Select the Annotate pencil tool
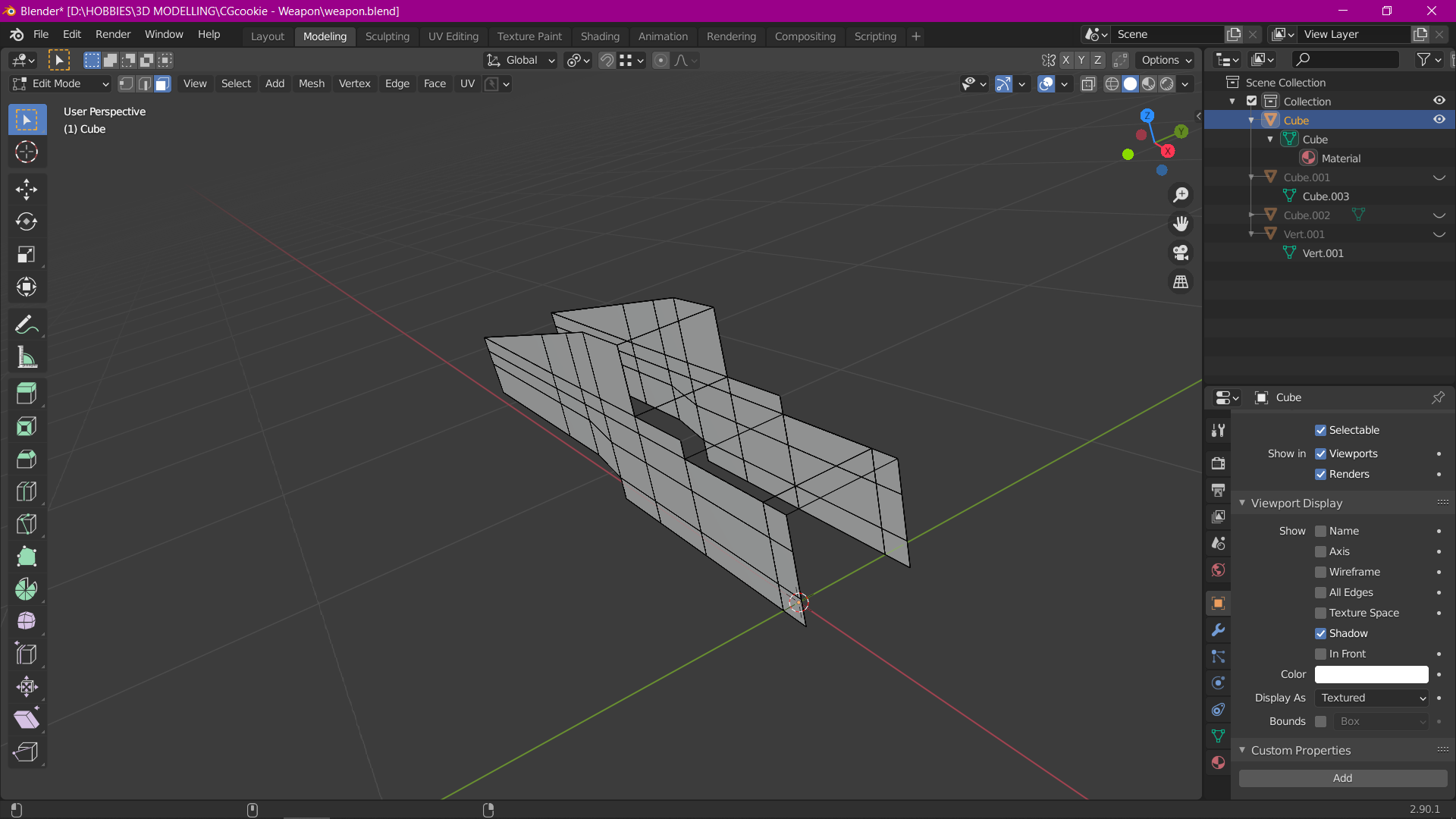Screen dimensions: 1456x819 click(x=27, y=325)
